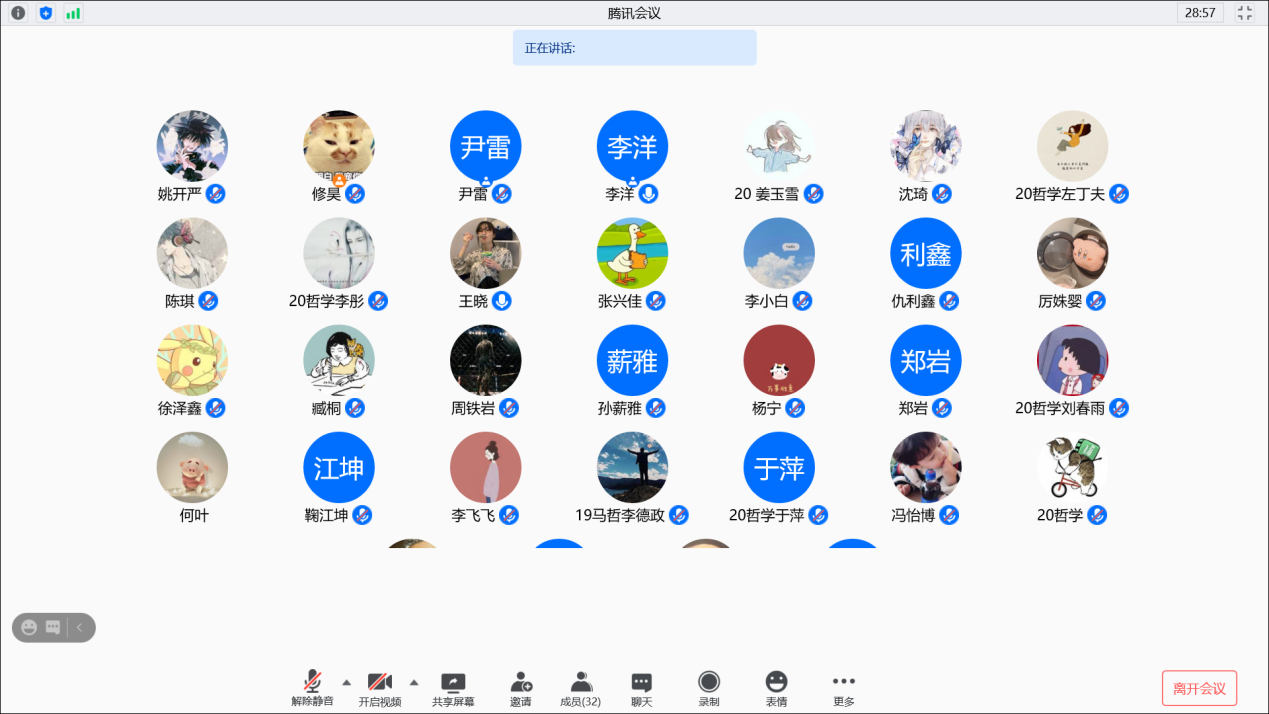
Task: Open the Chat (聊天) panel
Action: tap(642, 689)
